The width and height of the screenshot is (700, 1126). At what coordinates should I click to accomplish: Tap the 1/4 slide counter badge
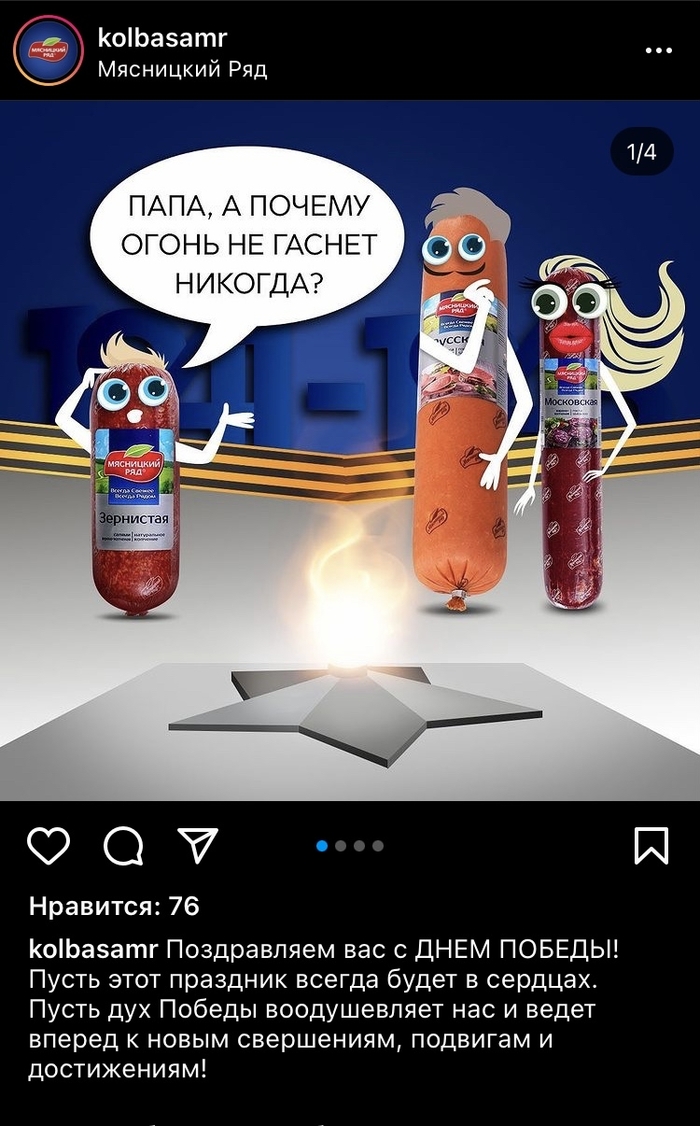641,152
